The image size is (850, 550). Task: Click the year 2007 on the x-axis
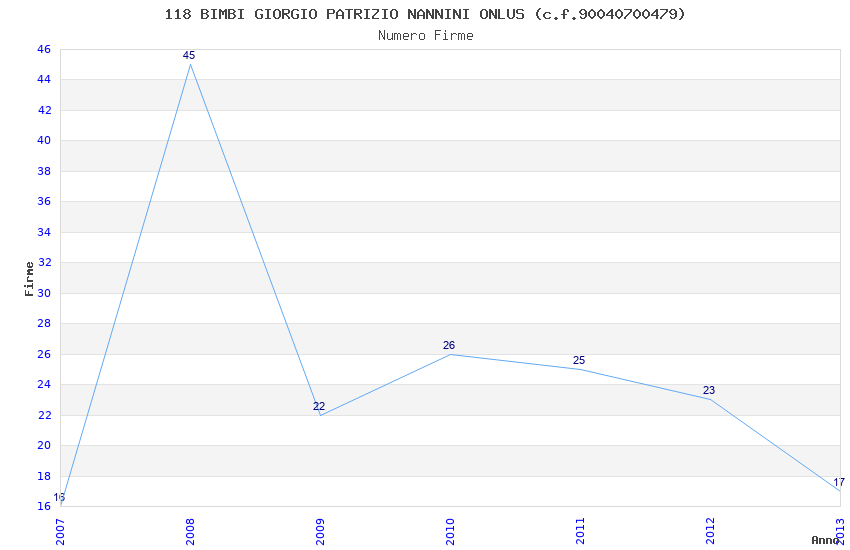[x=60, y=532]
